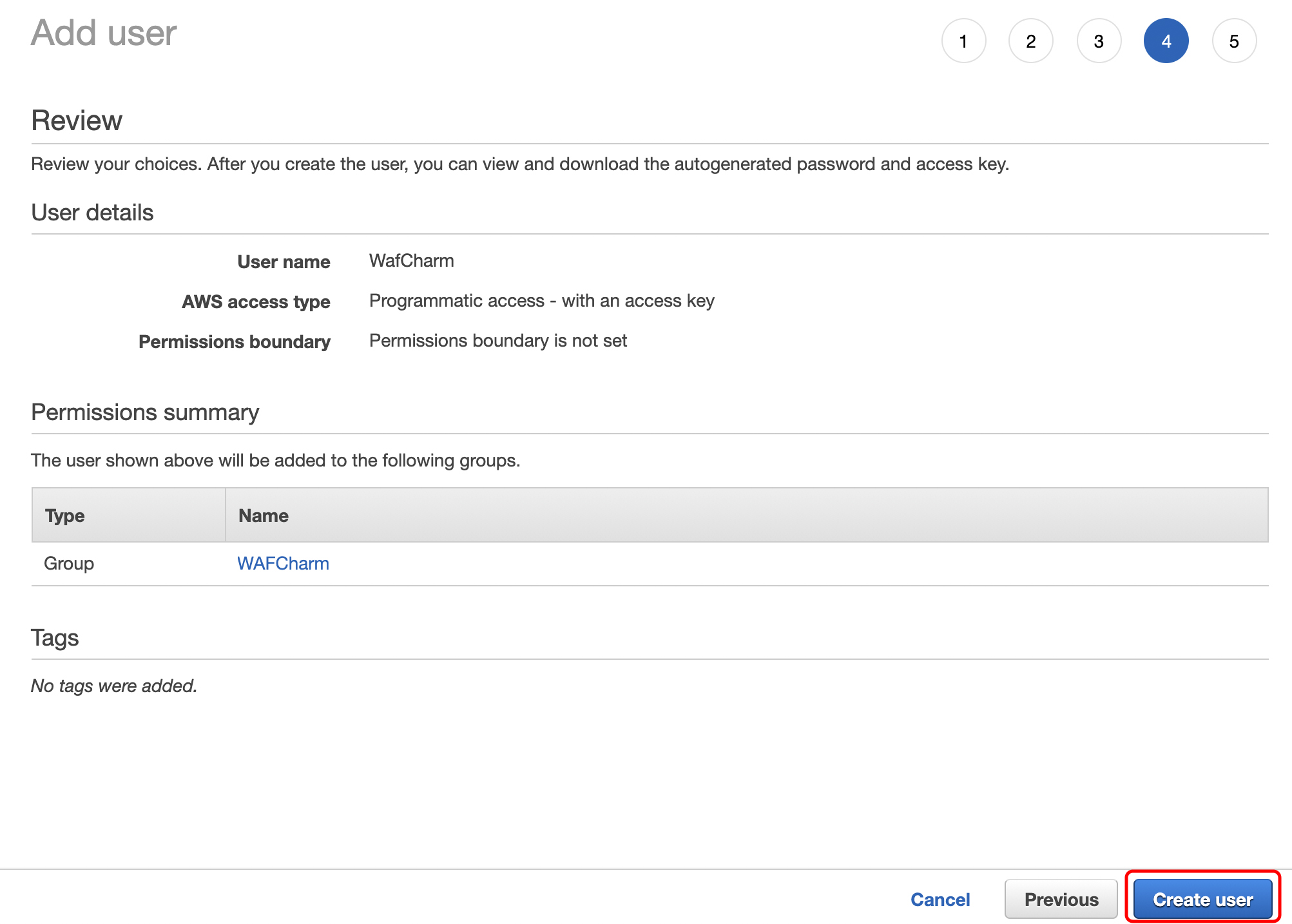
Task: Click 'The user shown above will be added' sentence
Action: tap(276, 461)
